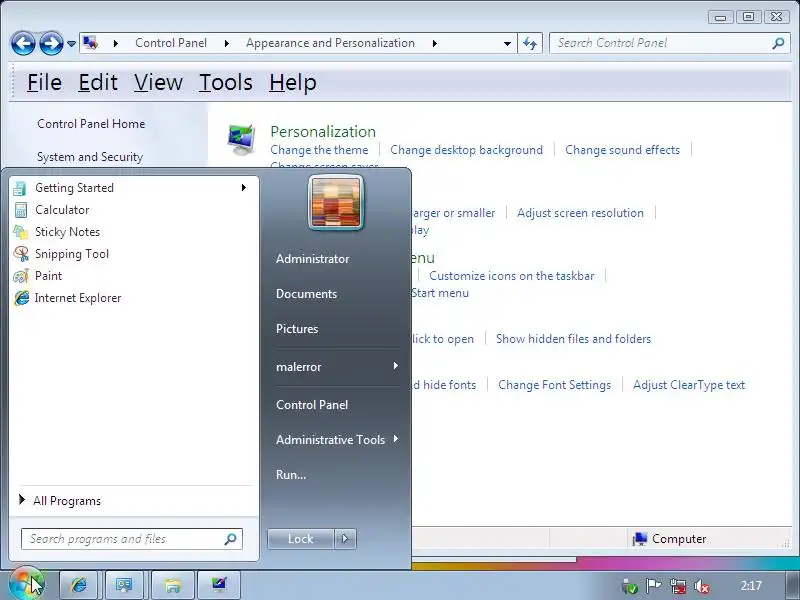Click Appearance and Personalization breadcrumb
The height and width of the screenshot is (600, 800).
[x=330, y=43]
